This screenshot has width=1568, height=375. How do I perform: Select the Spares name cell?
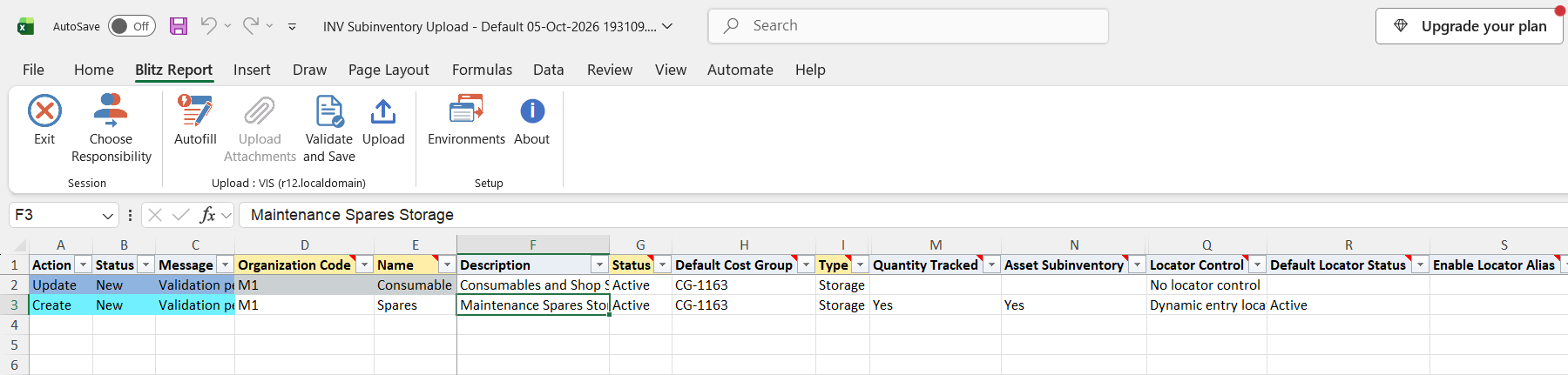pyautogui.click(x=416, y=305)
